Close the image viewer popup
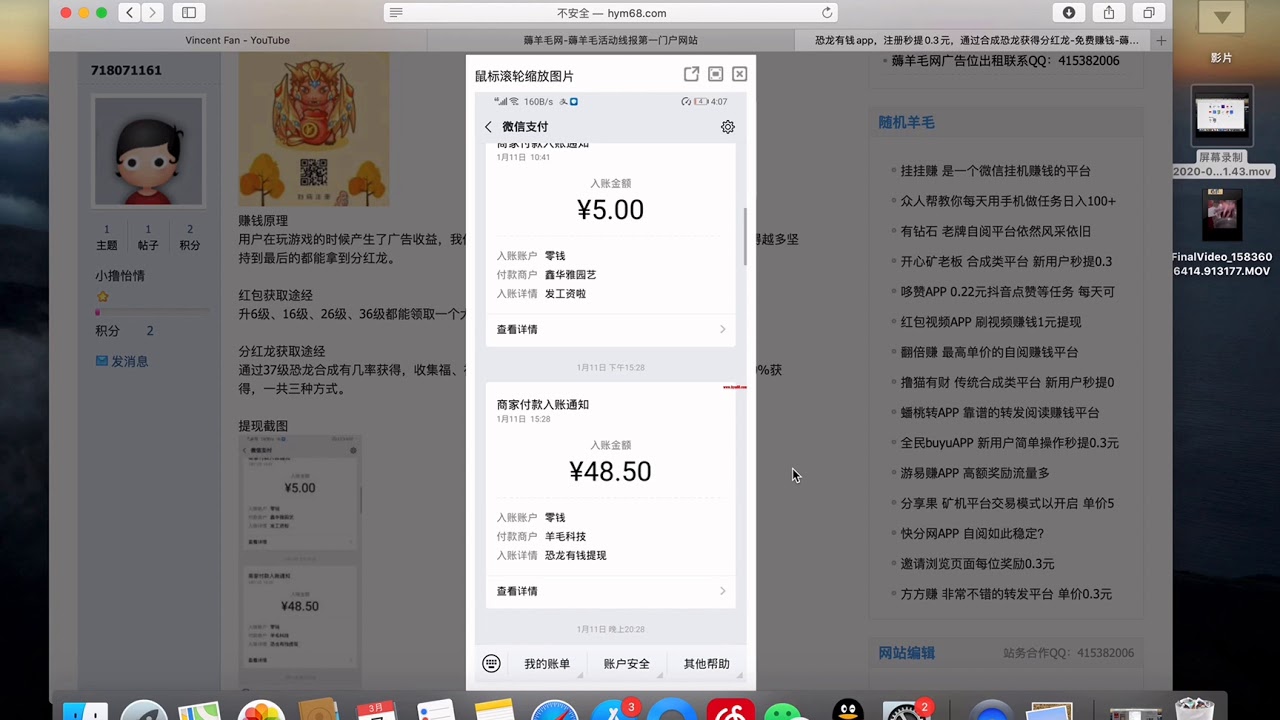The width and height of the screenshot is (1280, 720). coord(739,74)
